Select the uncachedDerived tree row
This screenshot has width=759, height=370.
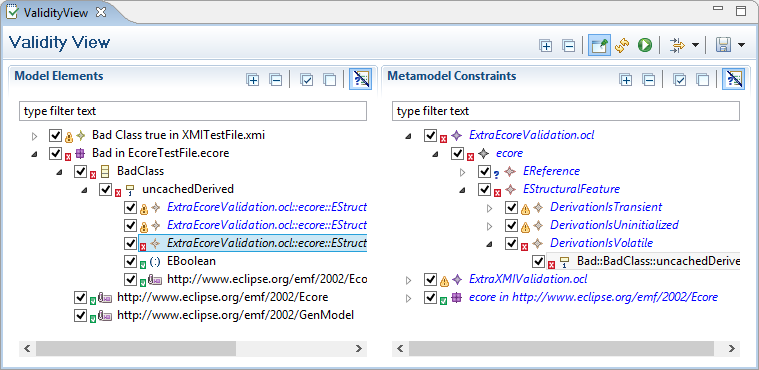(188, 189)
